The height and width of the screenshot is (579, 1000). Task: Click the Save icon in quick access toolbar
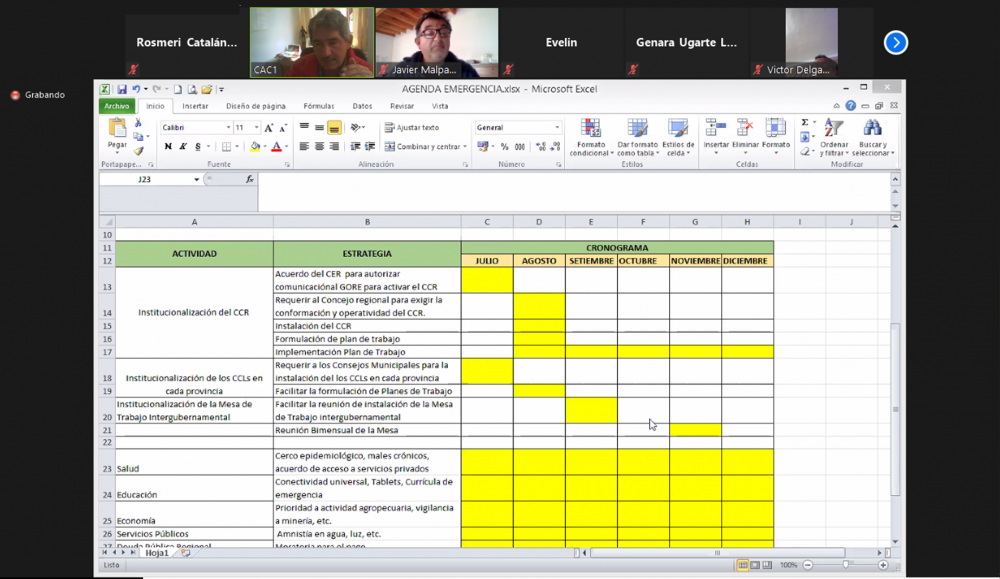point(122,89)
